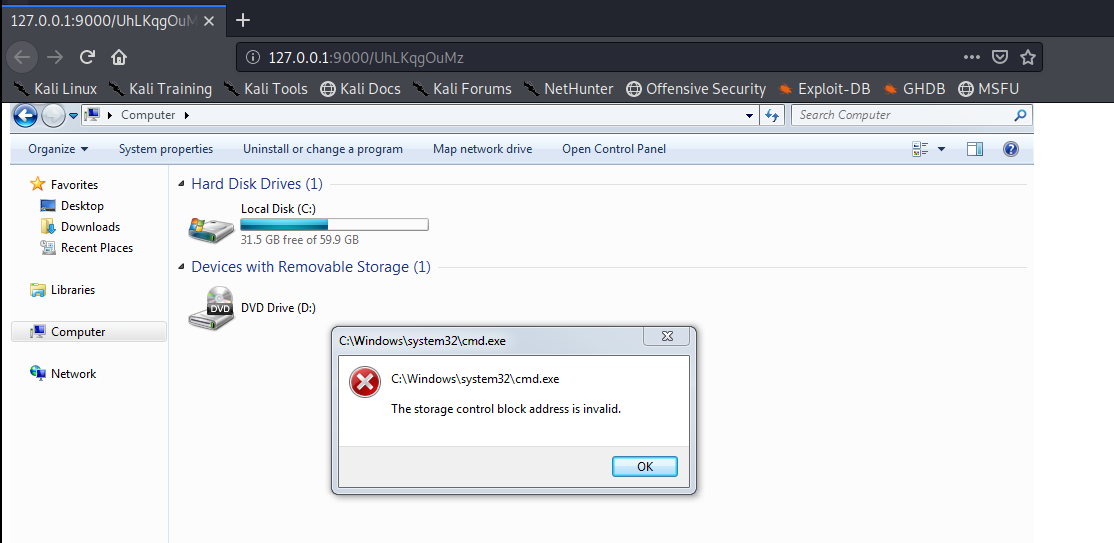Expand the change view dropdown arrow
This screenshot has width=1114, height=543.
pyautogui.click(x=942, y=149)
